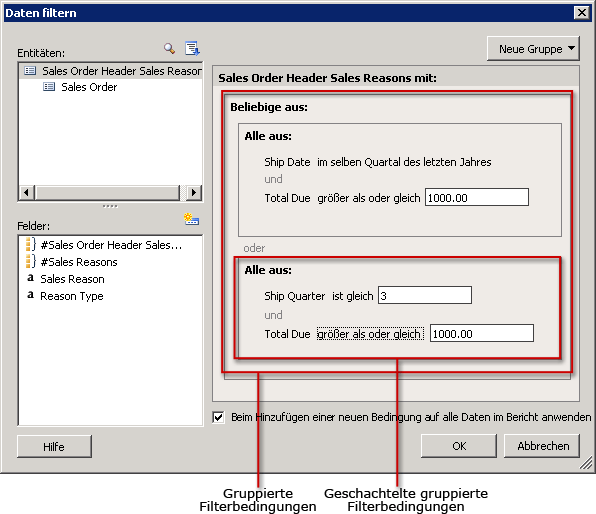The width and height of the screenshot is (596, 514).
Task: Click the focused 'größer als oder gleich' operator
Action: [x=370, y=334]
